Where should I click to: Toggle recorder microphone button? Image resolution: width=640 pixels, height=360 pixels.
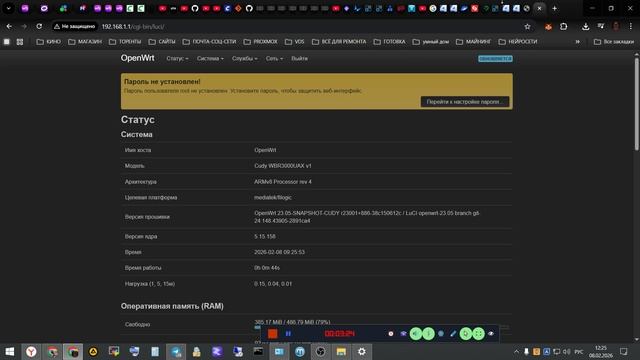point(428,333)
